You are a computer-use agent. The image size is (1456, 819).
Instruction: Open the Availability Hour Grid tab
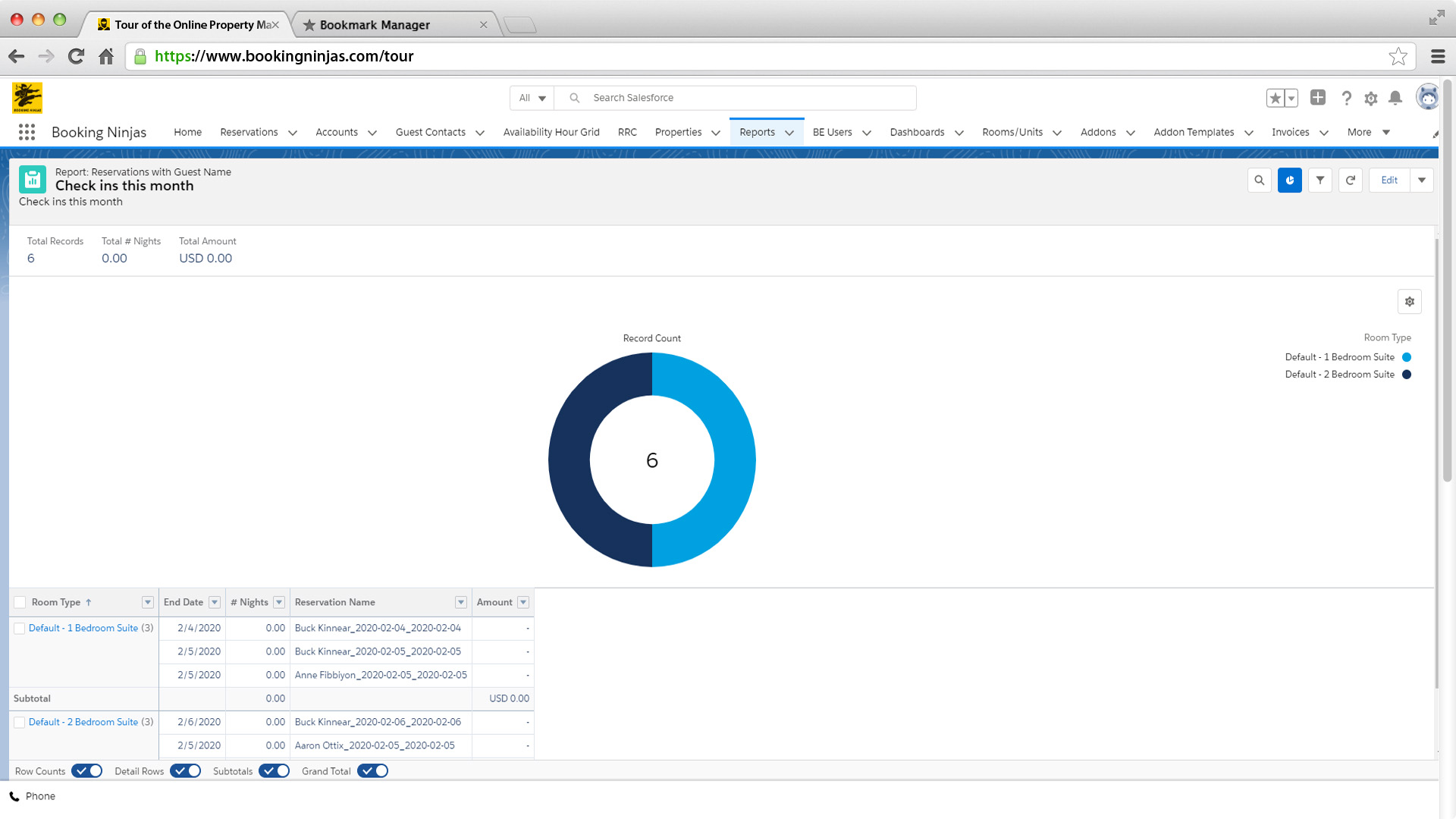[551, 132]
